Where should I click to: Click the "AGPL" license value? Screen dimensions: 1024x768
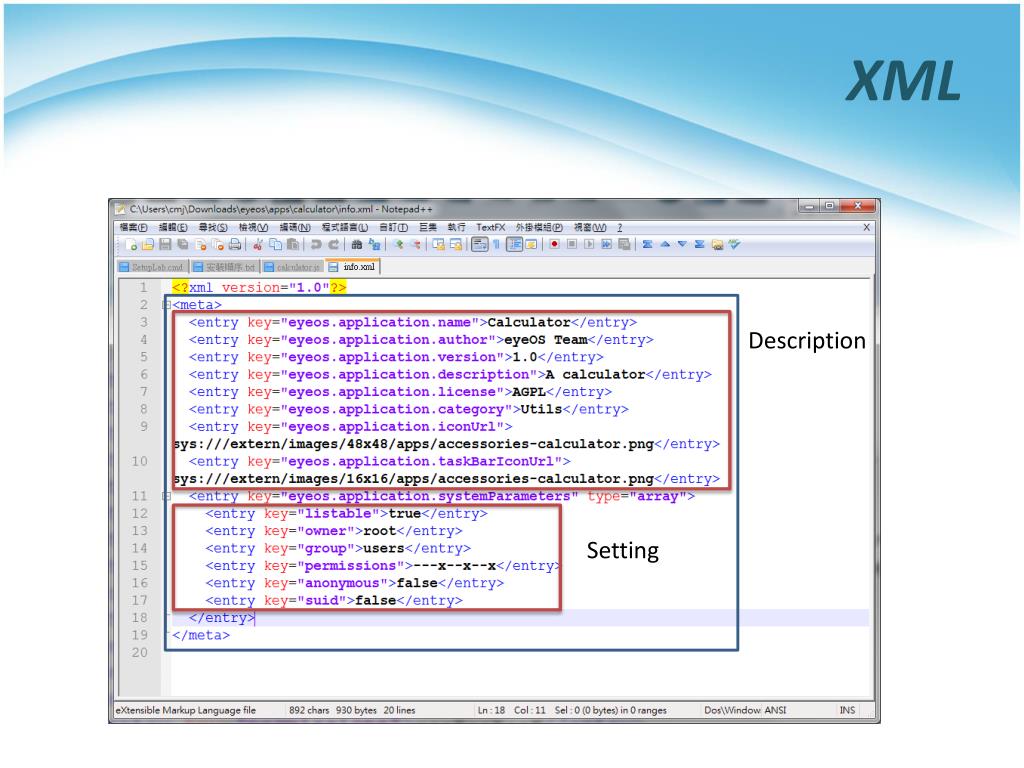point(529,392)
